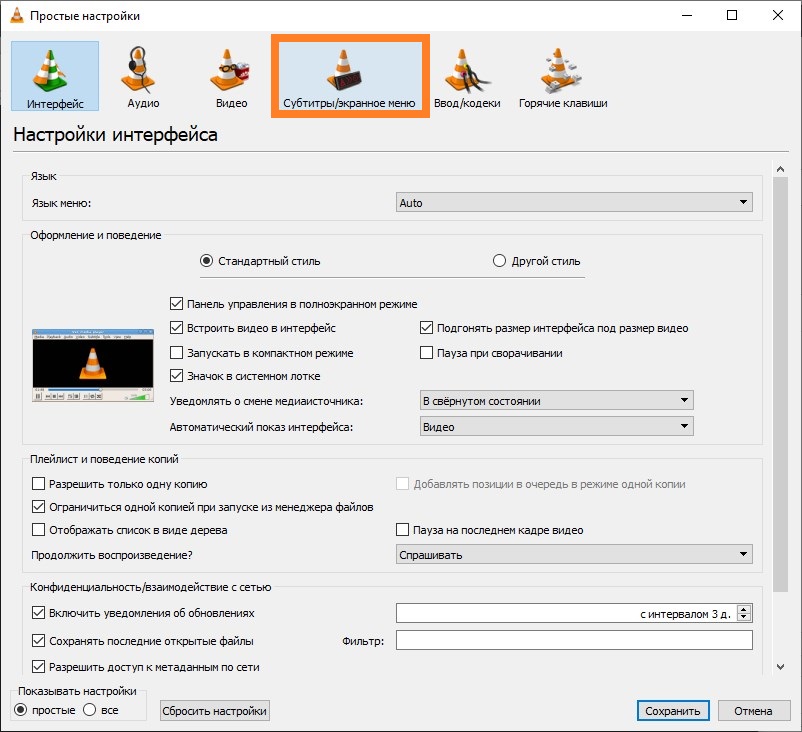Open the Аудио settings icon
The width and height of the screenshot is (802, 732).
142,70
